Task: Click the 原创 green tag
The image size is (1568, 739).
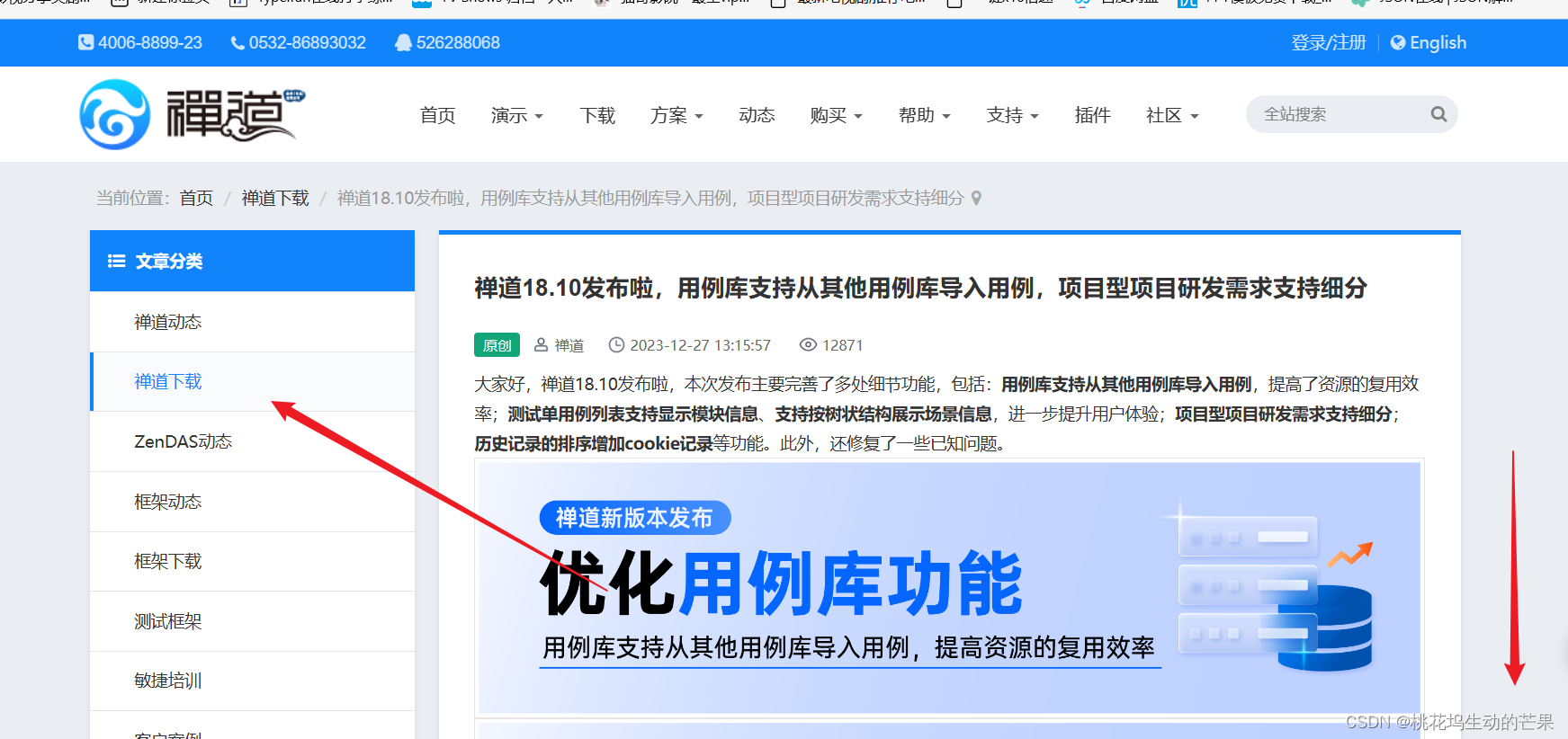Action: (497, 345)
